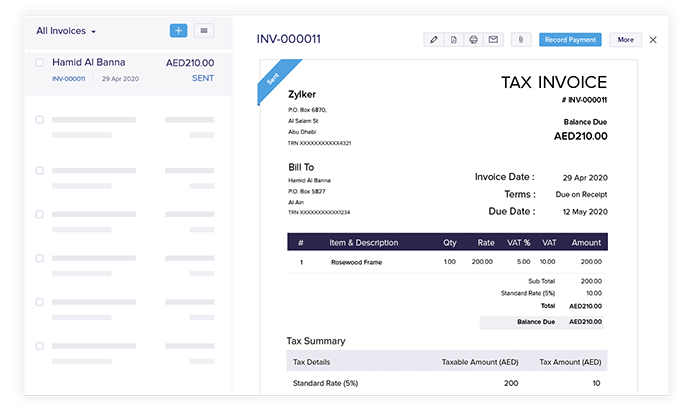Click the SENT status label
691x408 pixels.
(203, 78)
